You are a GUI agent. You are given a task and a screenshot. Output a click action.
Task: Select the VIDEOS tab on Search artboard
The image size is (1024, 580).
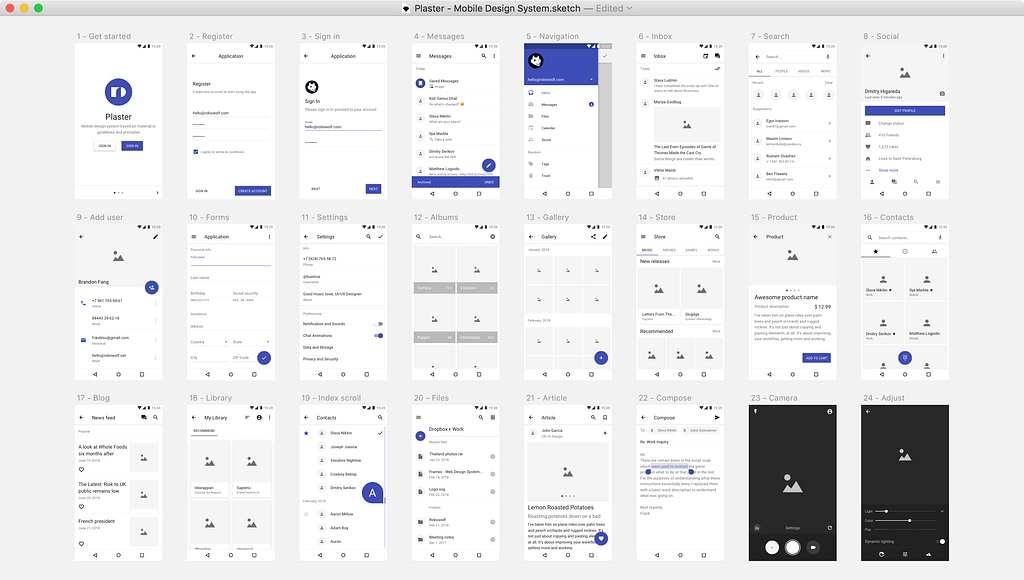tap(803, 71)
